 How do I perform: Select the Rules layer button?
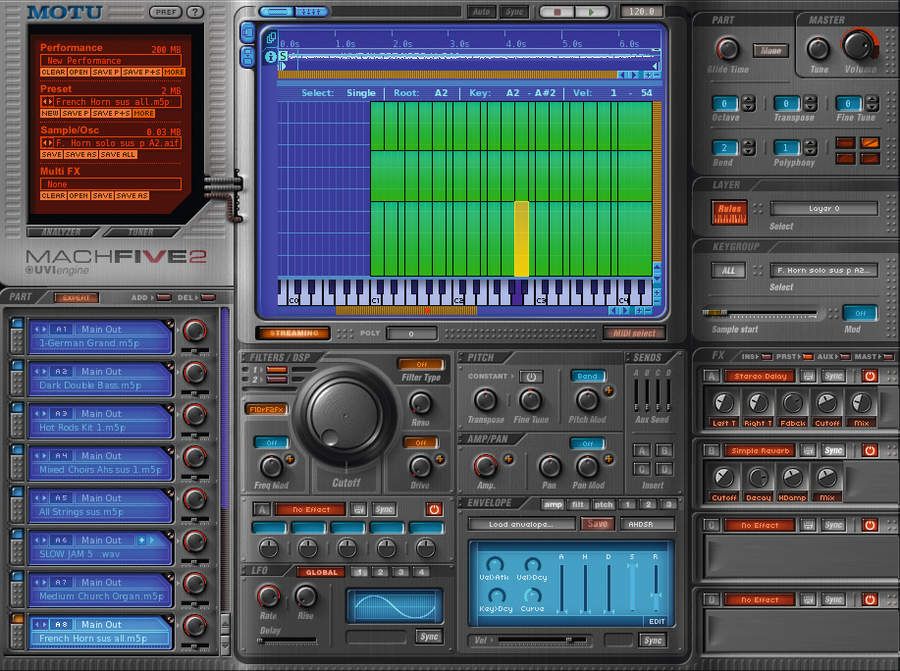click(729, 212)
